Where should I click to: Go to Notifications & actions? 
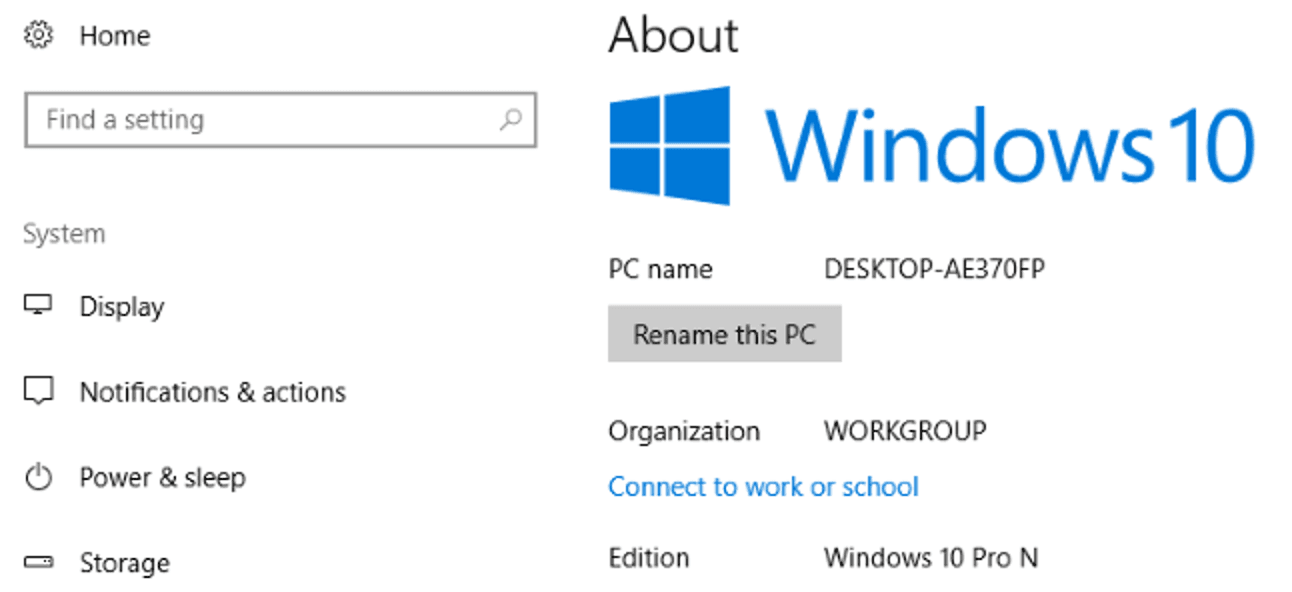[213, 392]
